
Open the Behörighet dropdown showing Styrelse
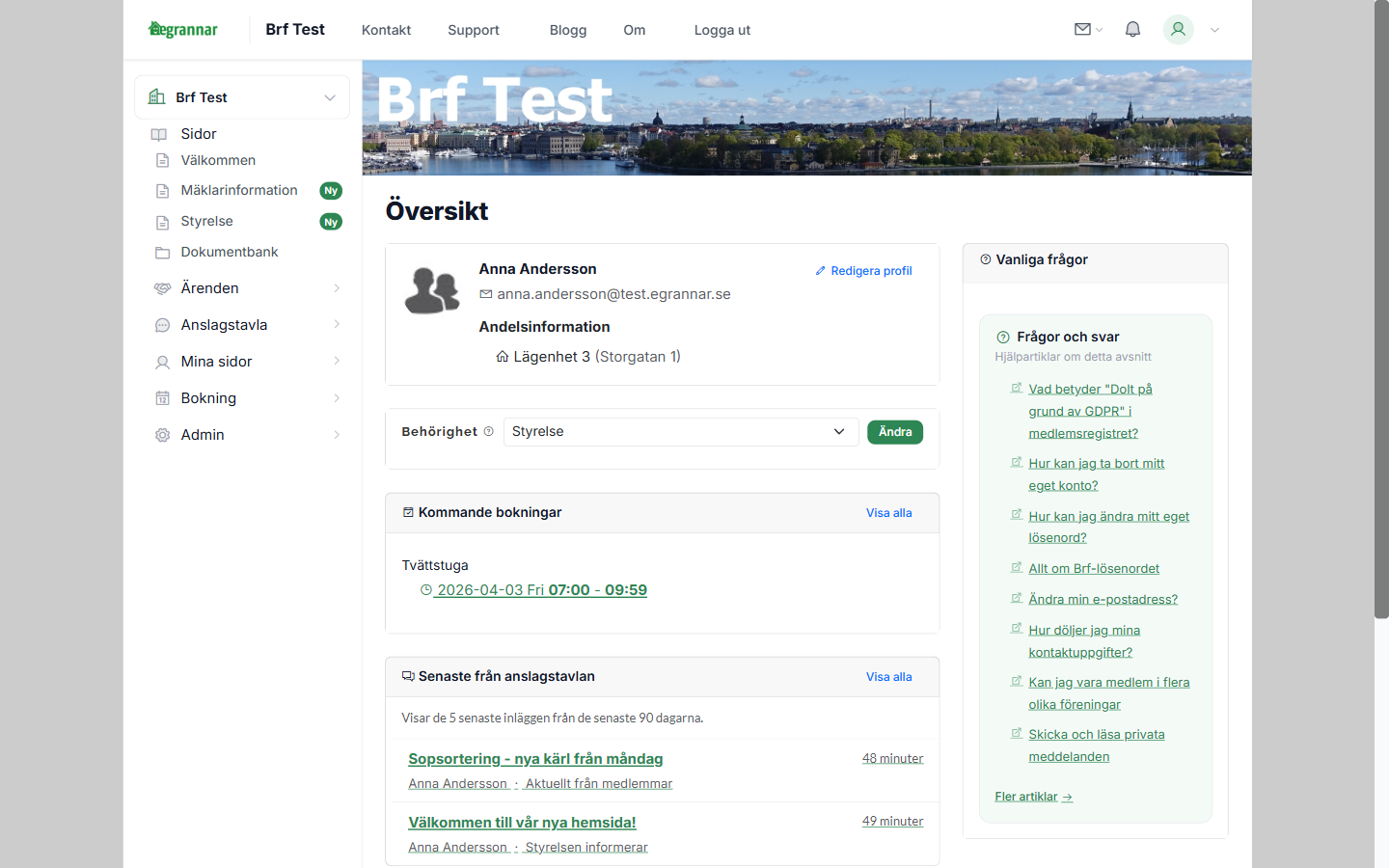coord(681,432)
